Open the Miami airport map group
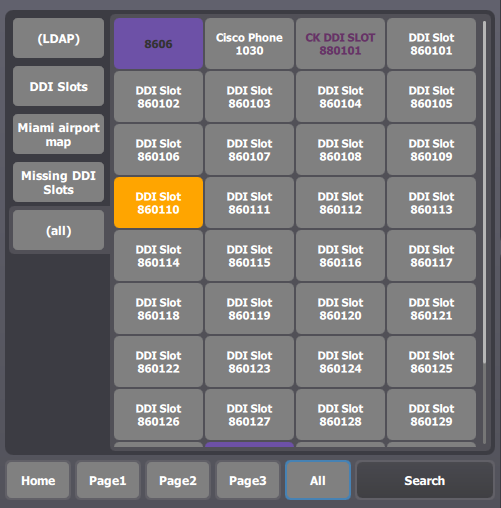This screenshot has height=508, width=501. 58,134
